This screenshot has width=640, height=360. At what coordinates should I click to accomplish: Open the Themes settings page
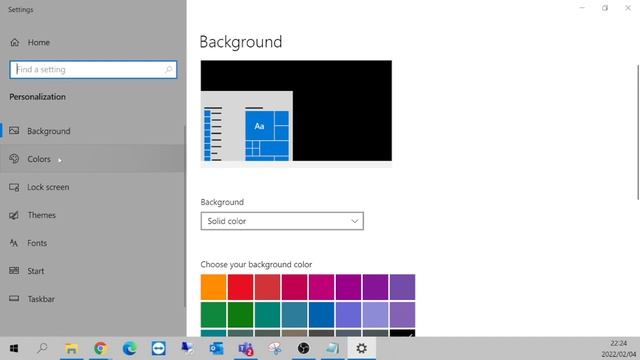point(93,215)
